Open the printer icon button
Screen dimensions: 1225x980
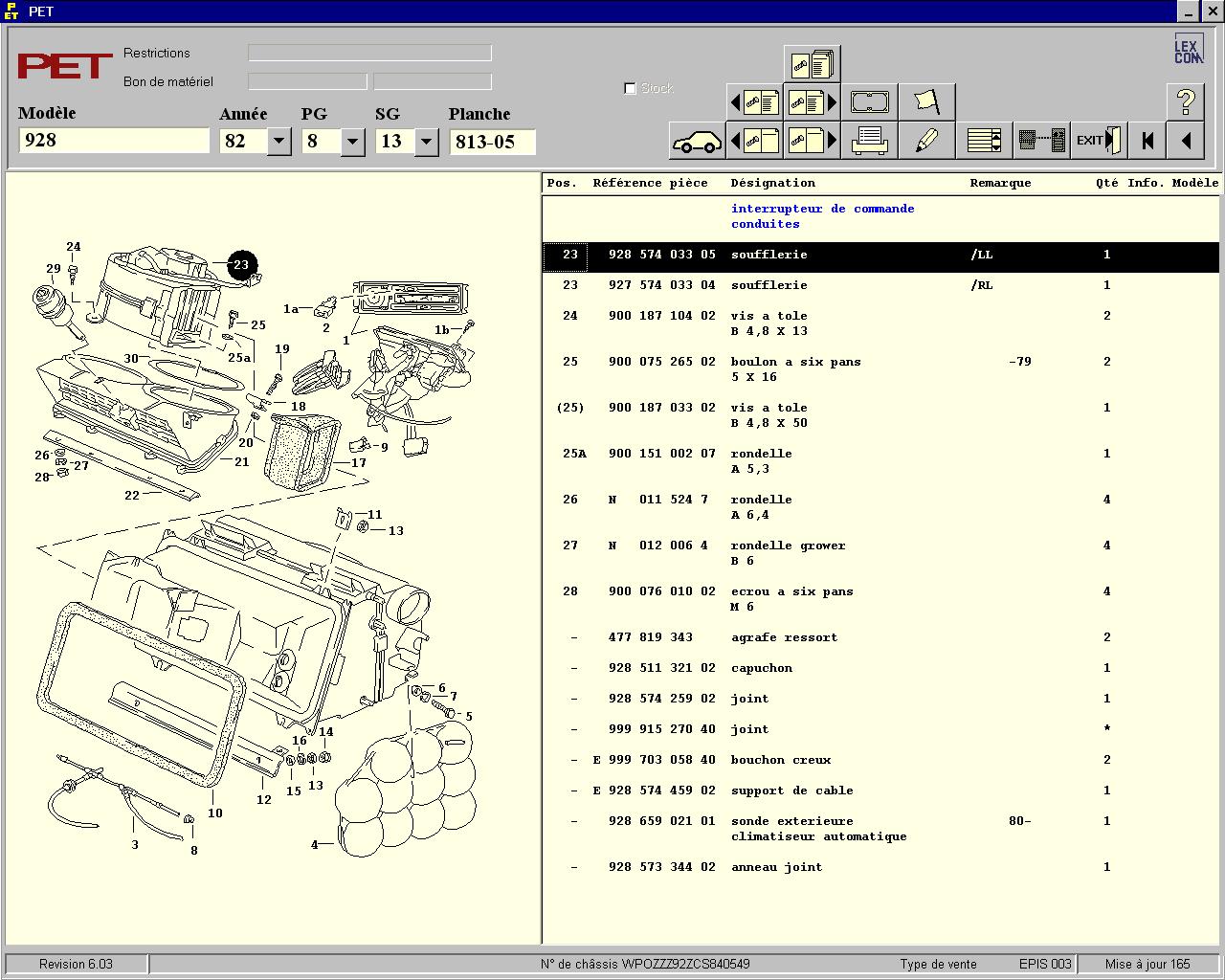click(869, 142)
